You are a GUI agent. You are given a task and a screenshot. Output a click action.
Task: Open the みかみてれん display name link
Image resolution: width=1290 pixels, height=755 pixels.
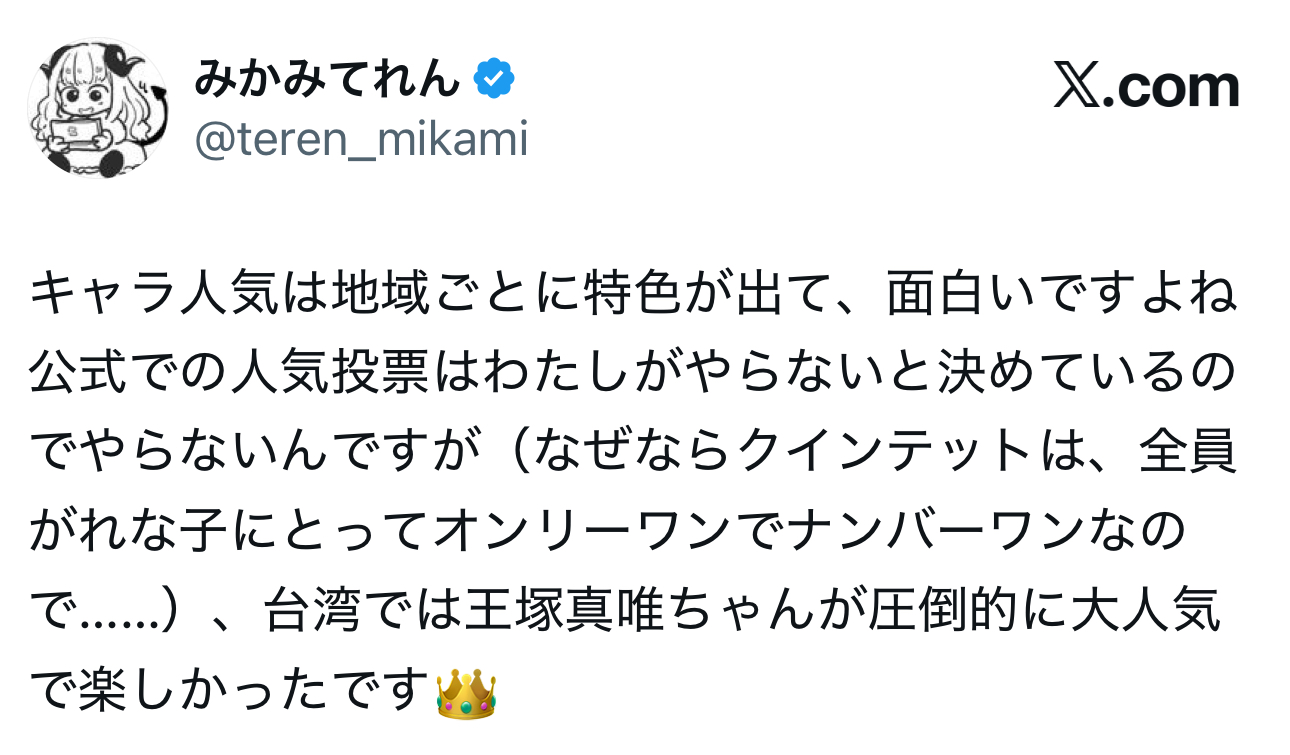click(x=326, y=79)
